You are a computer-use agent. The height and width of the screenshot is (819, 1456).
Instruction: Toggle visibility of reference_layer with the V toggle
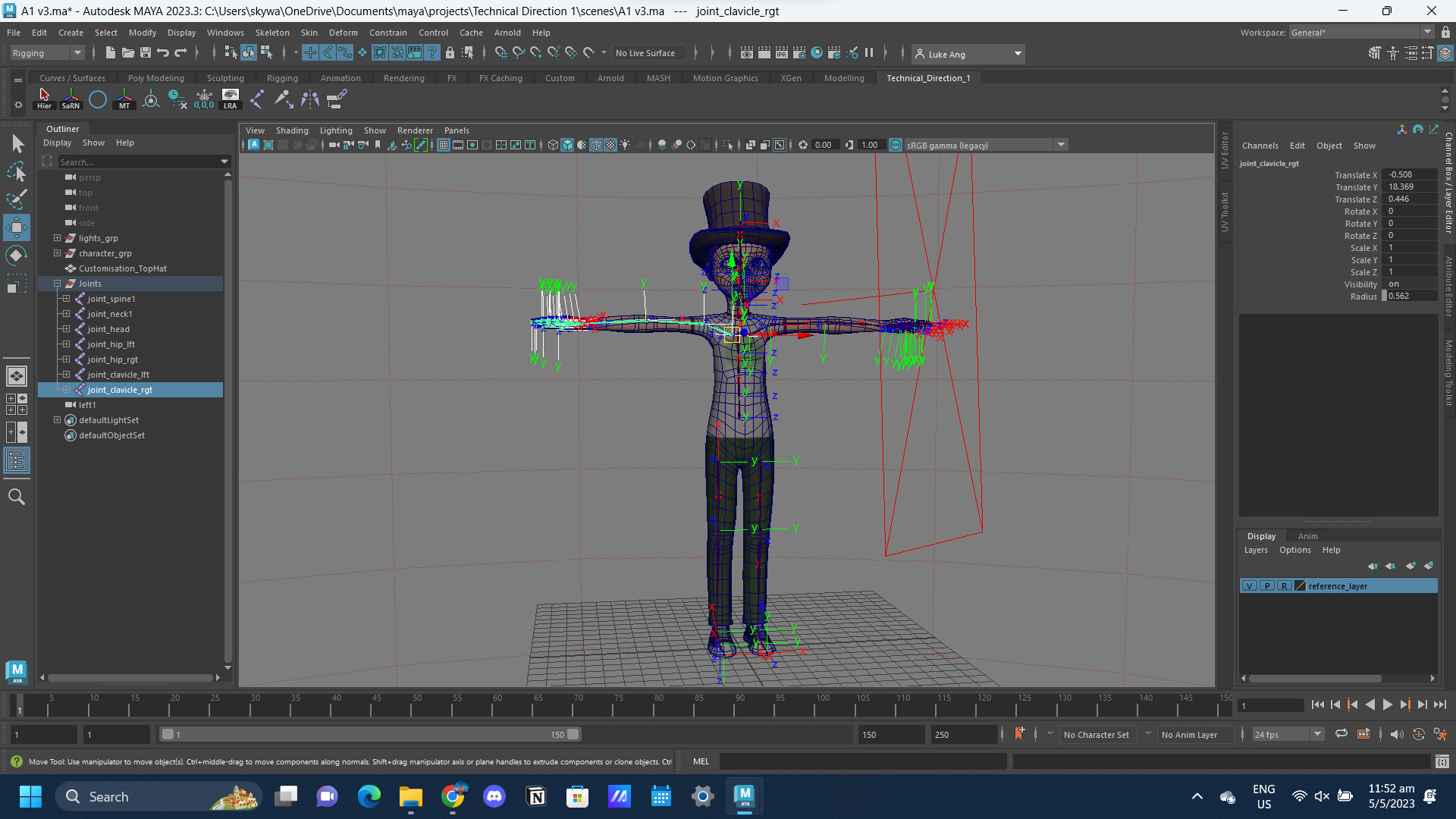tap(1249, 585)
